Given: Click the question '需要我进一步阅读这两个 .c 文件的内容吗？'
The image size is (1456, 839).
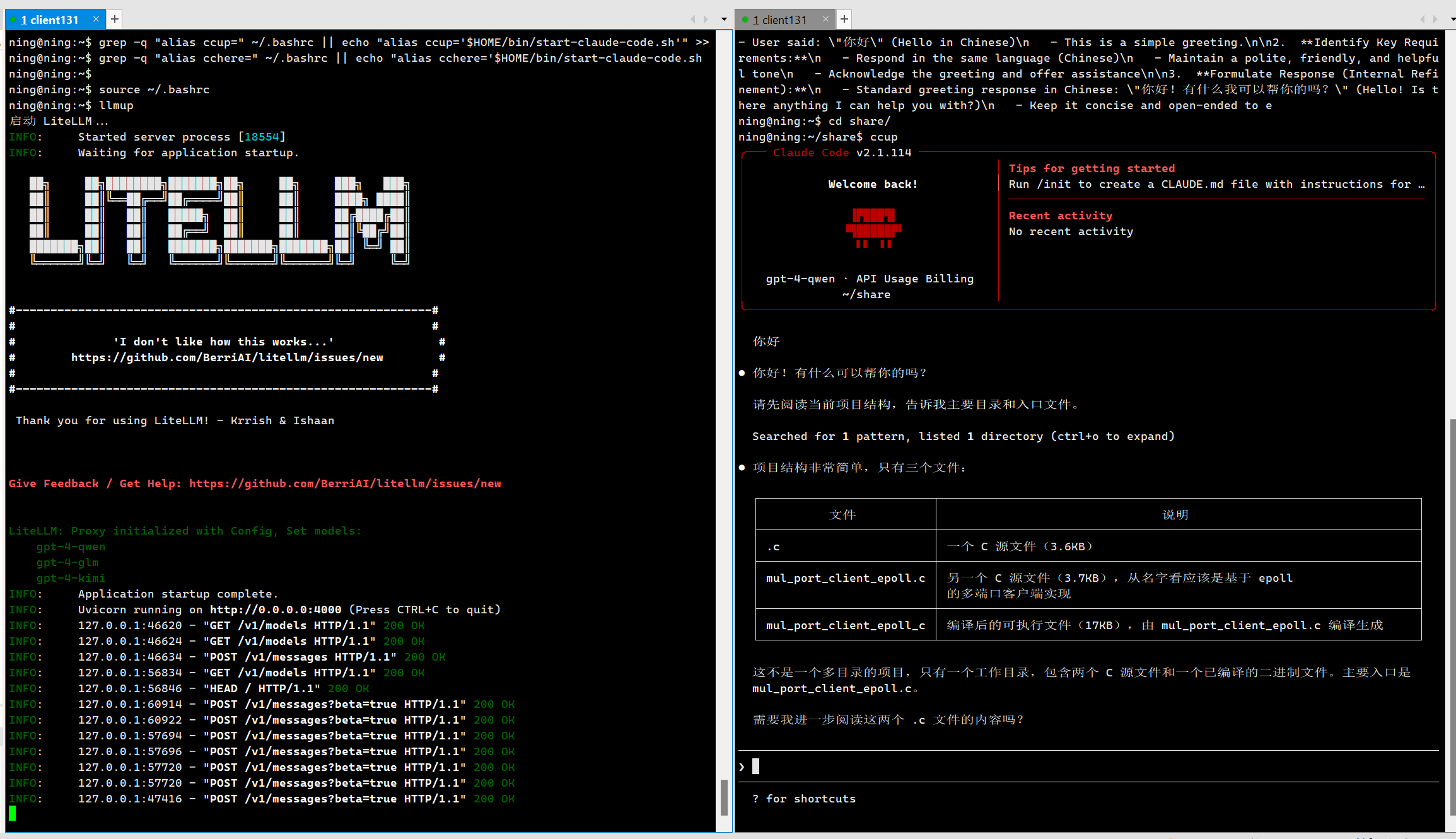Looking at the screenshot, I should point(888,720).
